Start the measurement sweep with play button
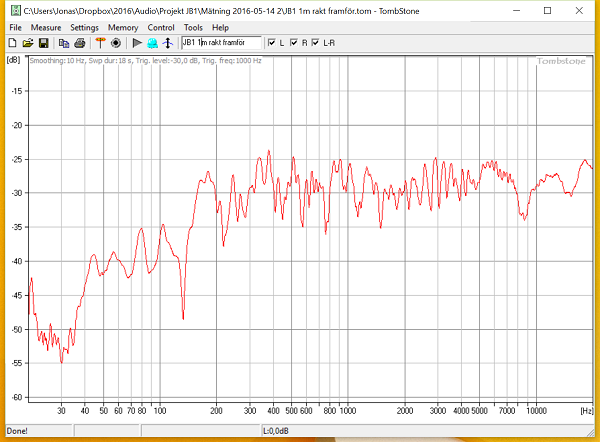 point(137,43)
